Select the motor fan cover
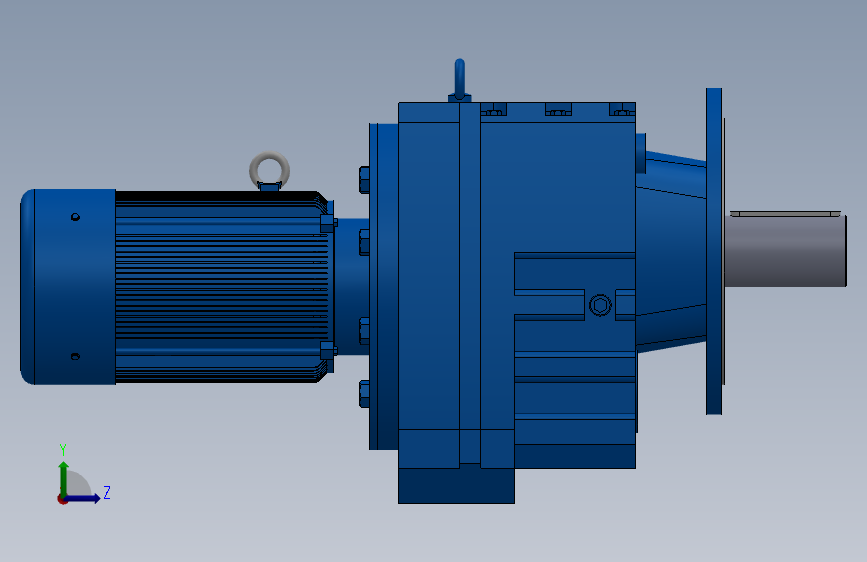Screen dimensions: 867x562 tap(68, 287)
